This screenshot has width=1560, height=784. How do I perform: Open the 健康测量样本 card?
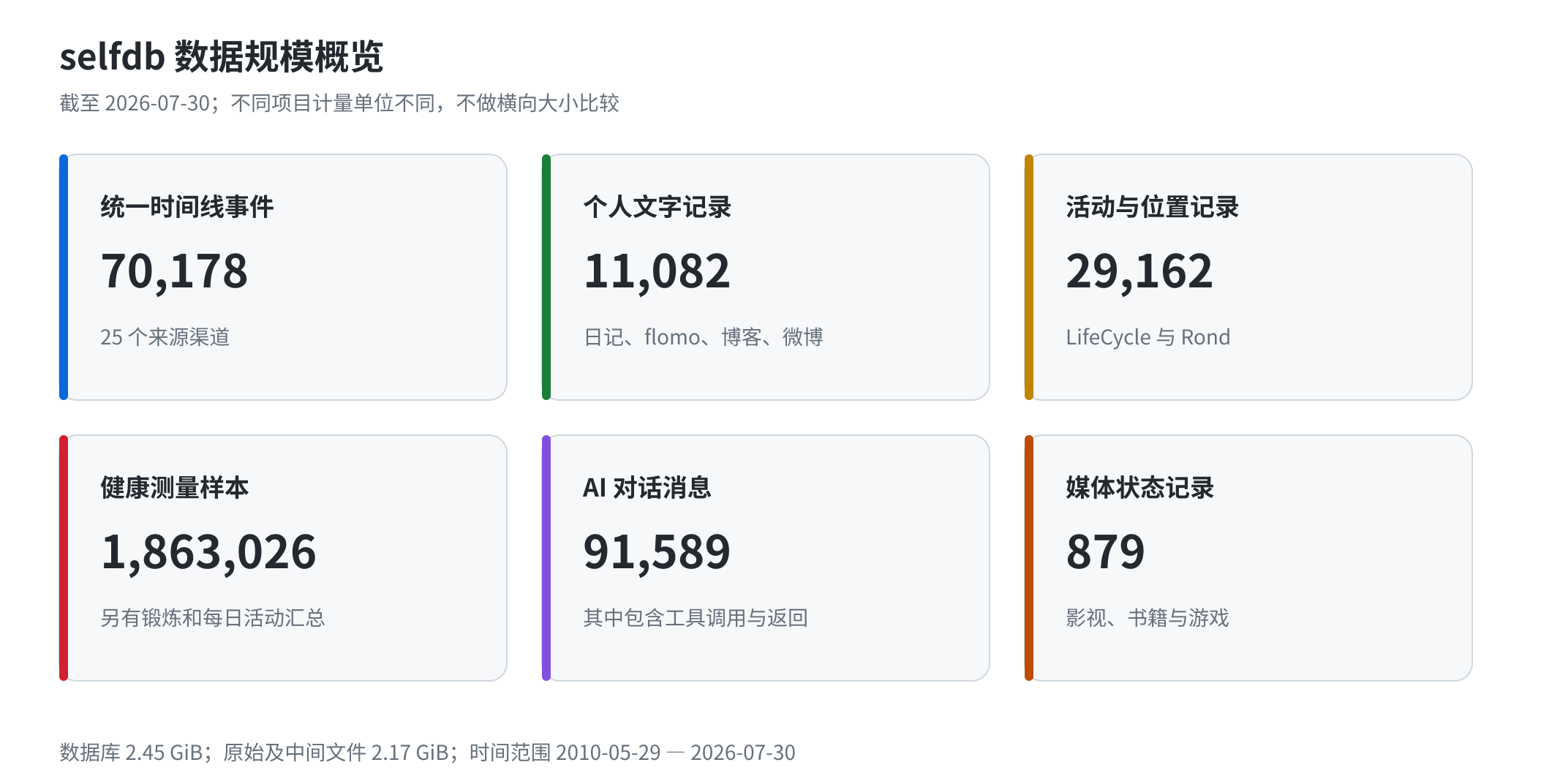point(283,558)
